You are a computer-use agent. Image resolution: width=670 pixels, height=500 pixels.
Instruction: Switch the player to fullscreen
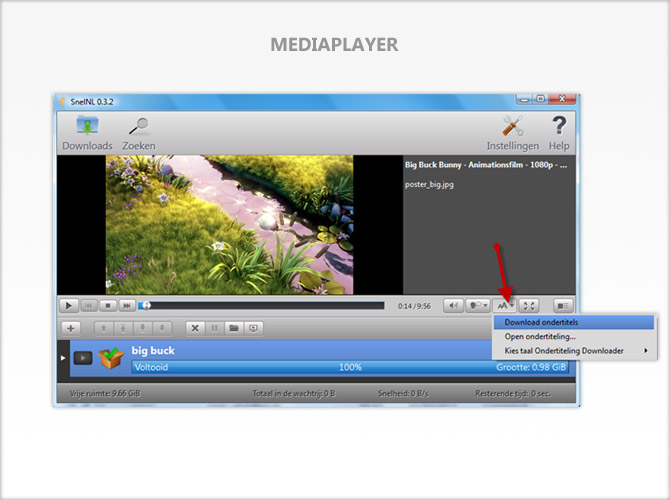coord(529,306)
